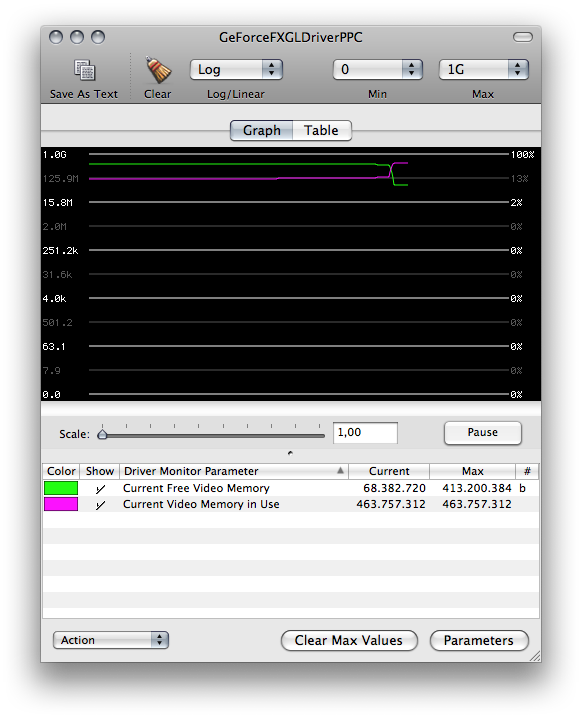Click the magenta swatch for Video Memory in Use
582x718 pixels.
[61, 504]
